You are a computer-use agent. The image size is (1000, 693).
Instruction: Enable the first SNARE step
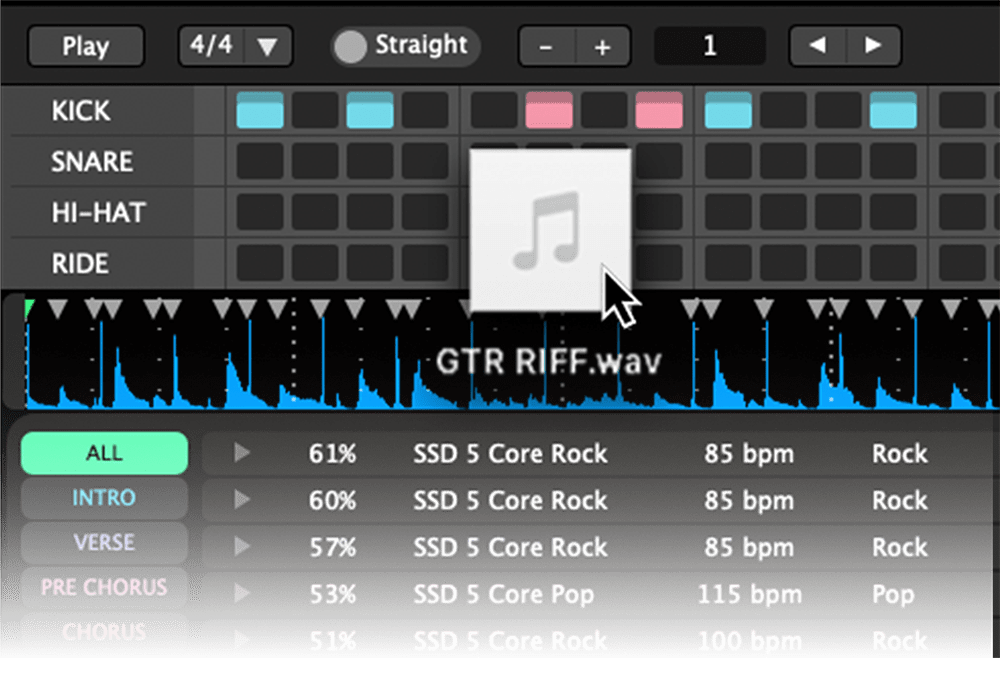point(260,161)
